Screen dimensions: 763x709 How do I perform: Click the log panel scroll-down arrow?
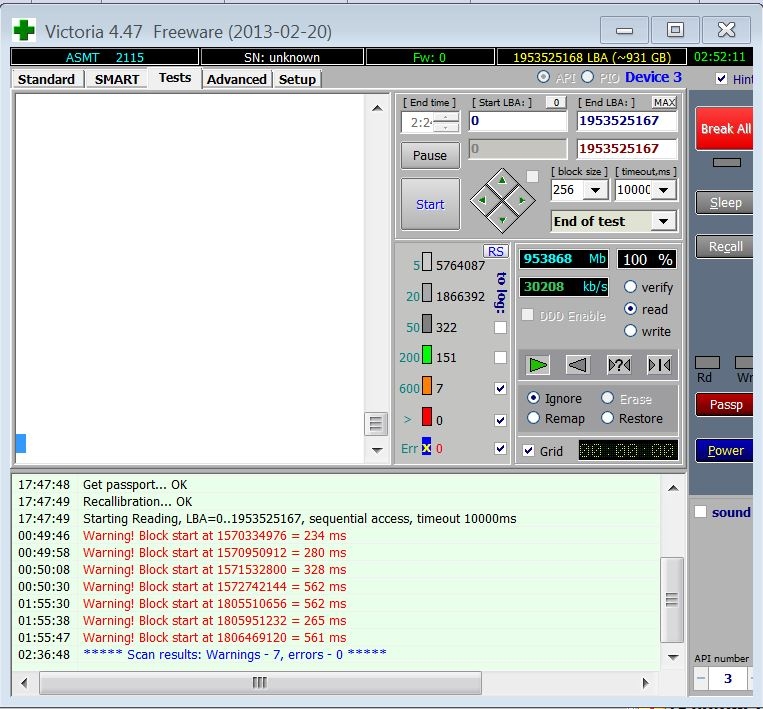click(673, 657)
